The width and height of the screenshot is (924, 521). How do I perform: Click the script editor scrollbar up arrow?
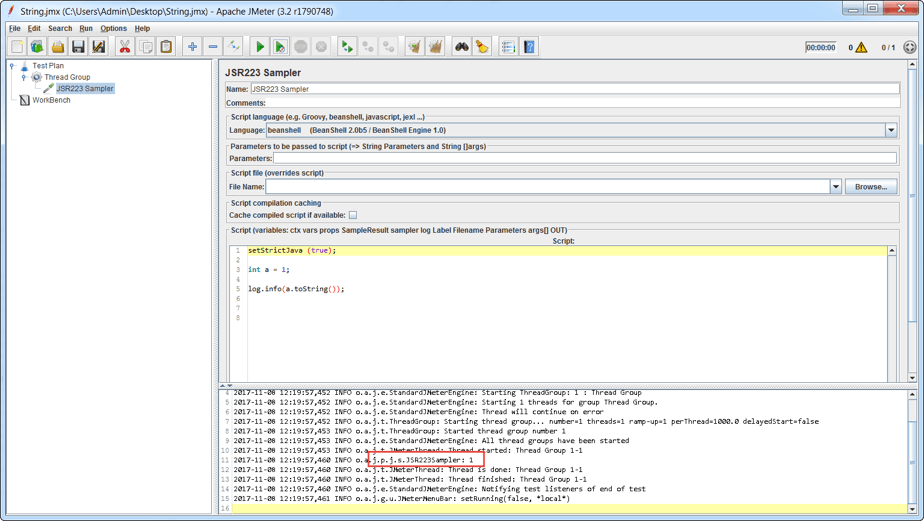(892, 251)
